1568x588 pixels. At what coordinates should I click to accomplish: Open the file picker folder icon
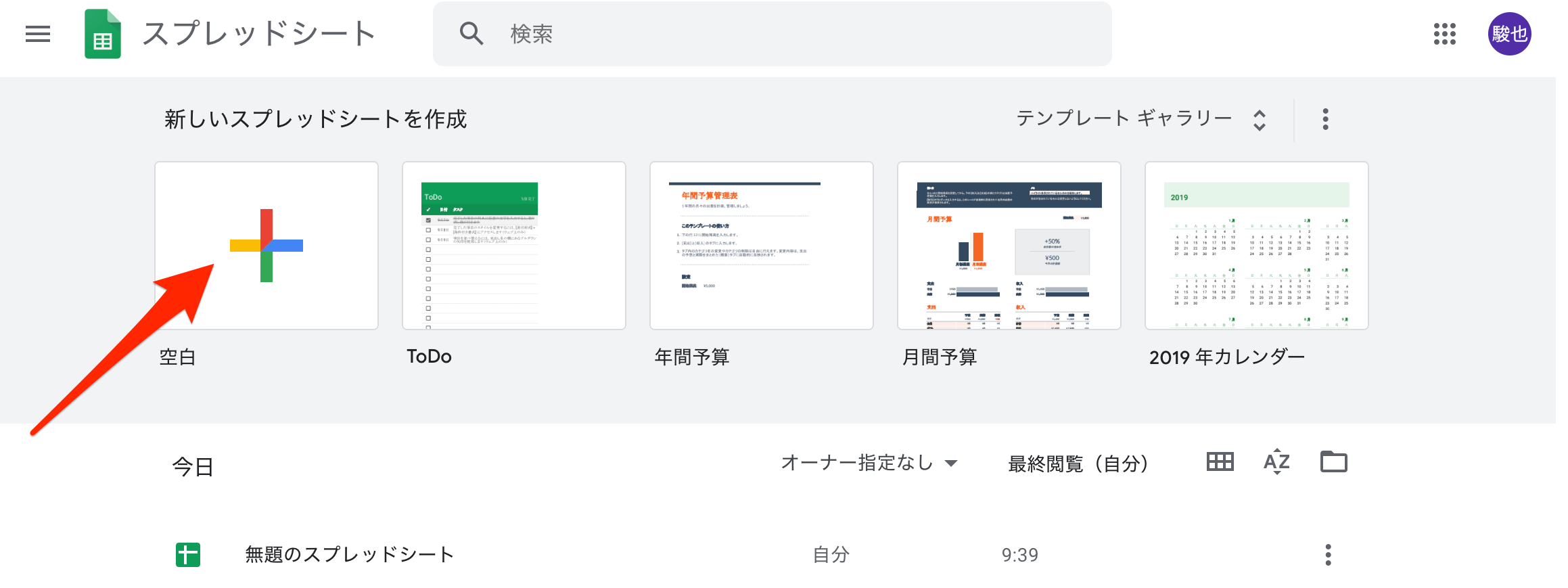pyautogui.click(x=1333, y=461)
